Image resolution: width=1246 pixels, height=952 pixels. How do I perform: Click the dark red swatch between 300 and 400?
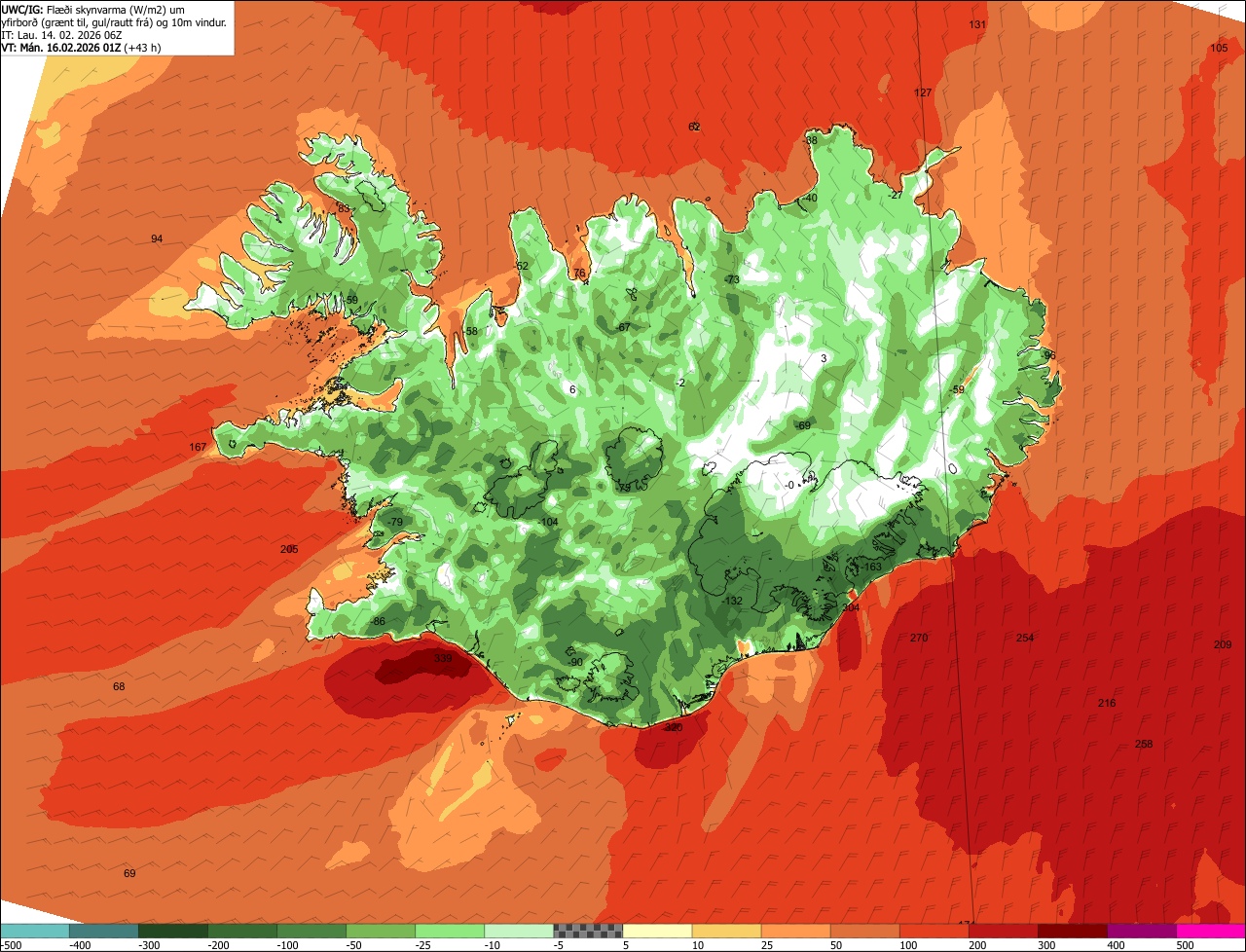point(1072,931)
